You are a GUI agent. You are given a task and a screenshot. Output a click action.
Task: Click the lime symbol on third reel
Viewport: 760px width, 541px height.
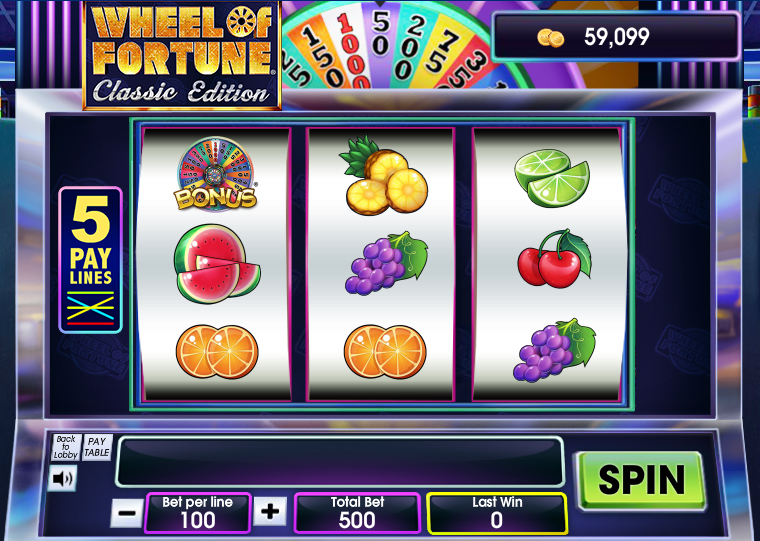(552, 178)
